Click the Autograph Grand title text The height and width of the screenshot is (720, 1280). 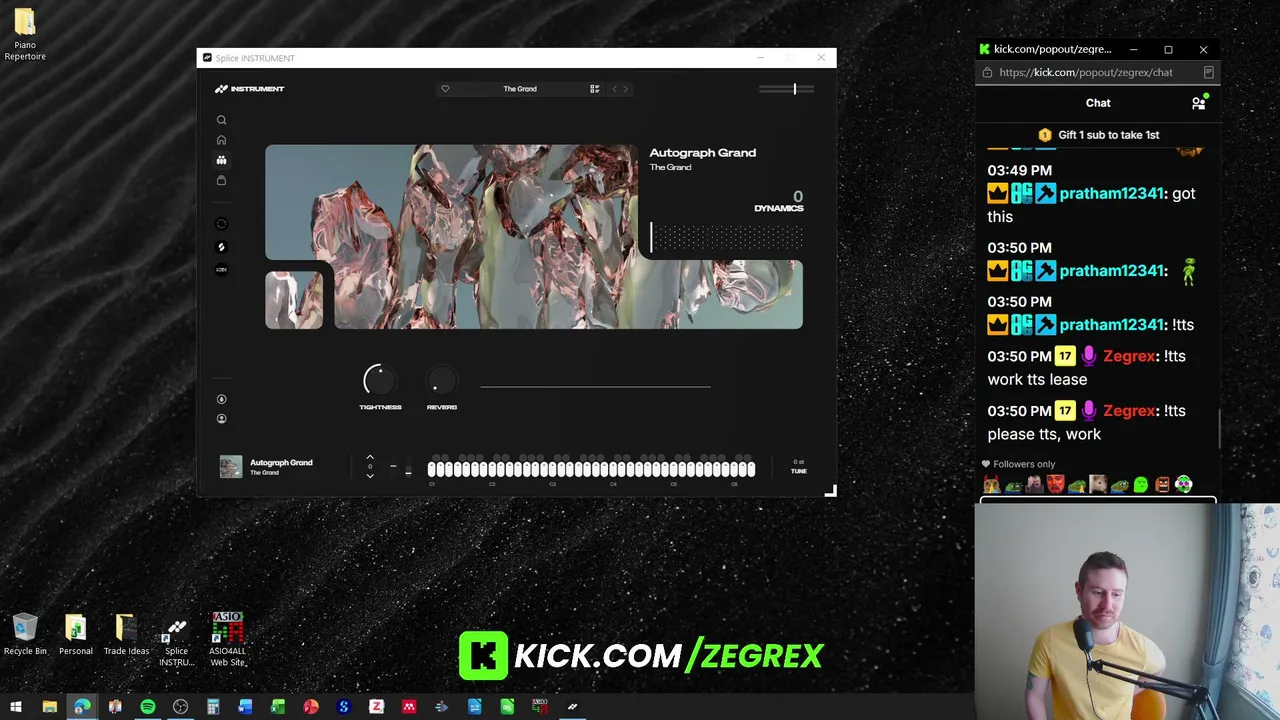point(703,153)
